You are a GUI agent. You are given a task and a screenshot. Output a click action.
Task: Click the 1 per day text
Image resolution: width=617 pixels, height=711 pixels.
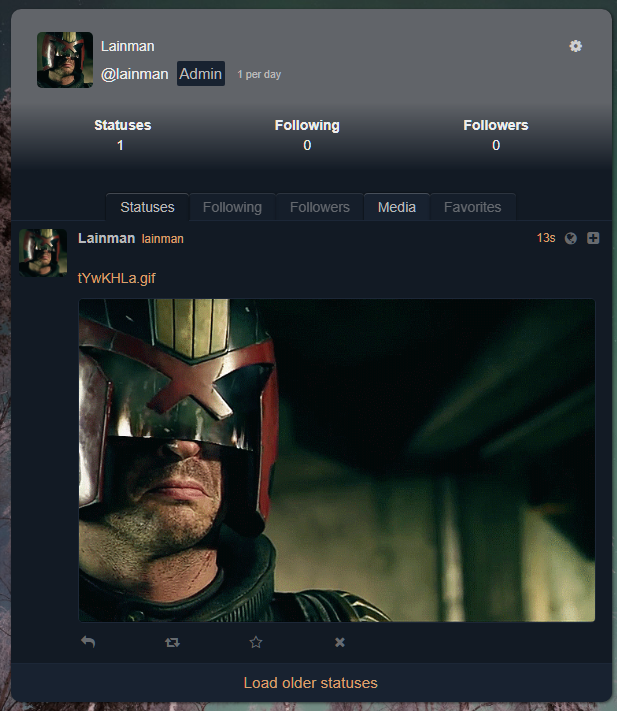pos(259,74)
